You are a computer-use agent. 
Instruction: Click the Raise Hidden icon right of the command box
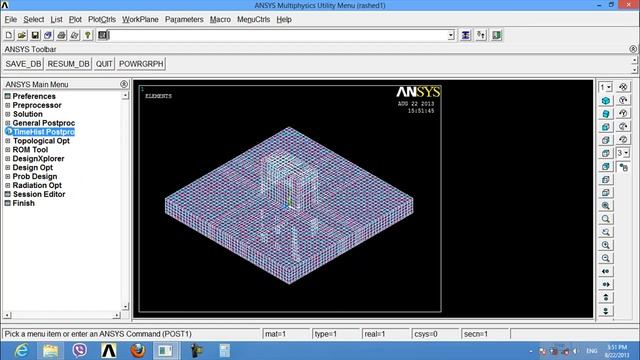point(466,35)
